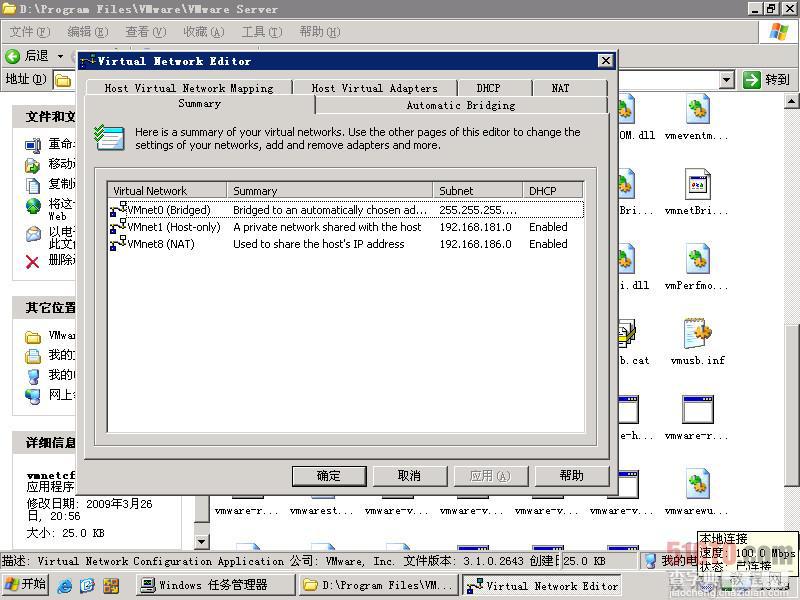The height and width of the screenshot is (600, 800).
Task: Select the VMnet1 (Host-only) network icon
Action: tap(118, 227)
